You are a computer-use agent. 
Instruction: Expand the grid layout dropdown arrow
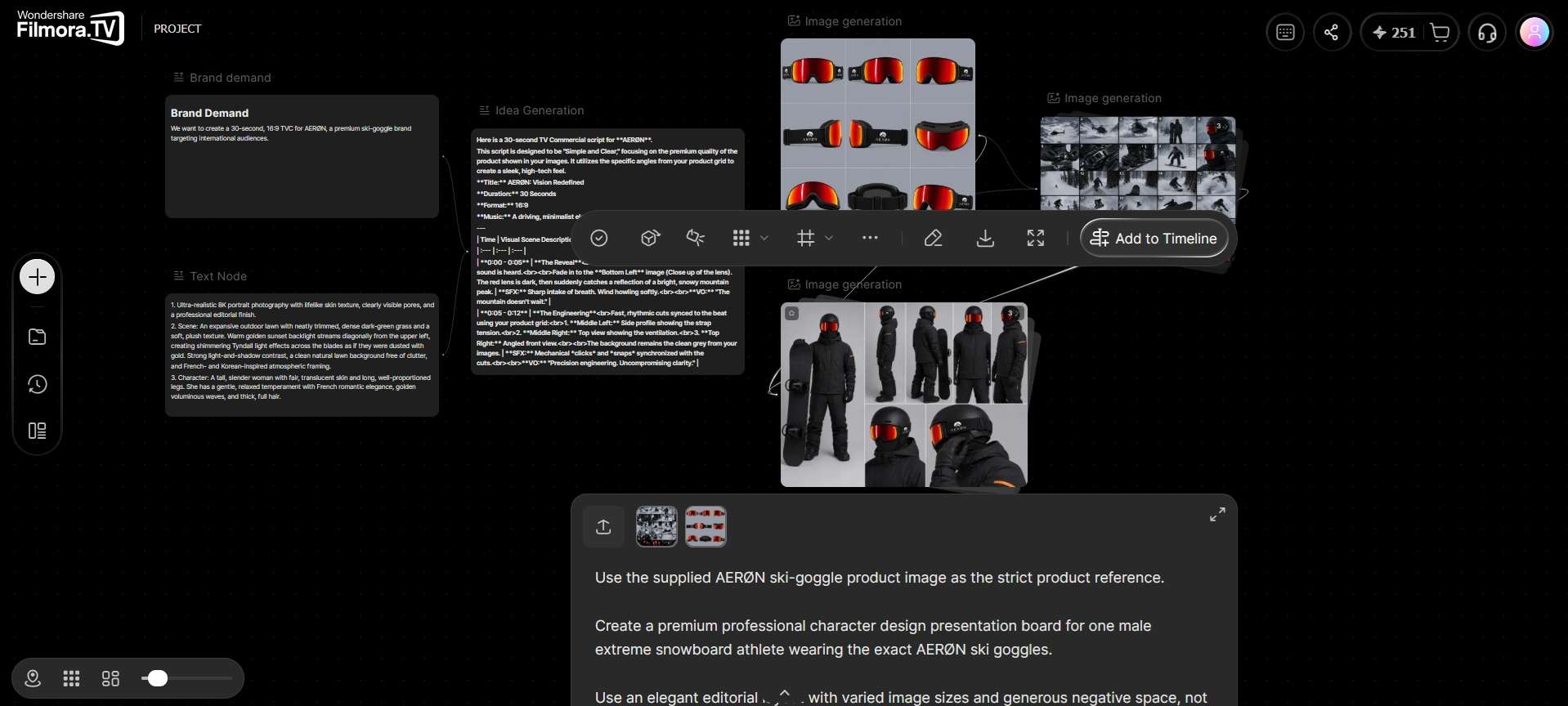[764, 238]
